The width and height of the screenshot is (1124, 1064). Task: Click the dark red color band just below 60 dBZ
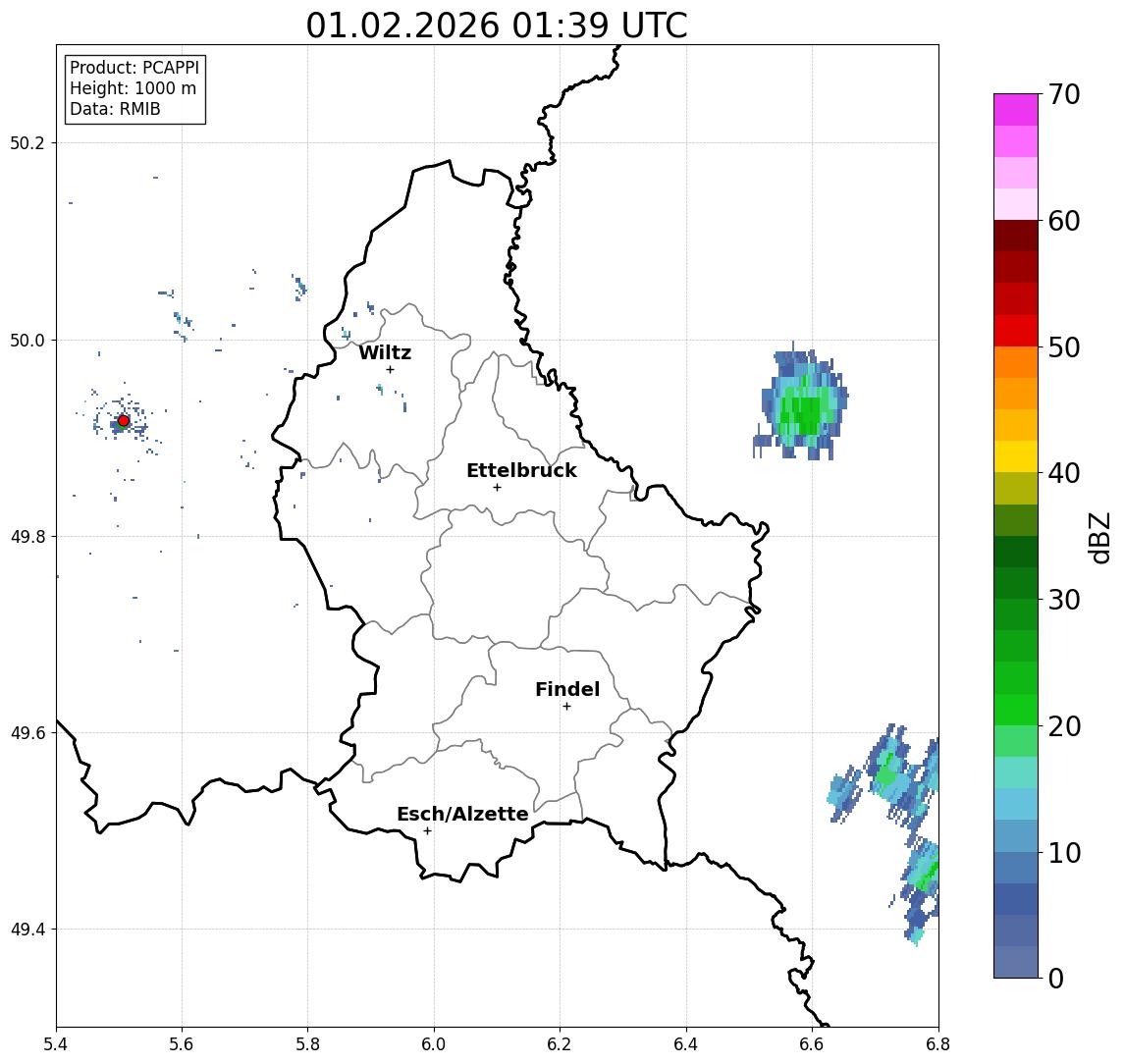click(1016, 236)
